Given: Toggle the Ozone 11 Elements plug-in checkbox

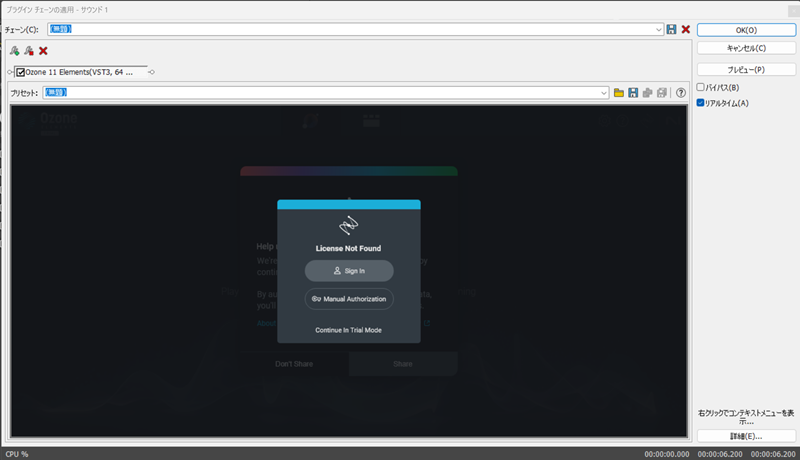Looking at the screenshot, I should point(20,72).
